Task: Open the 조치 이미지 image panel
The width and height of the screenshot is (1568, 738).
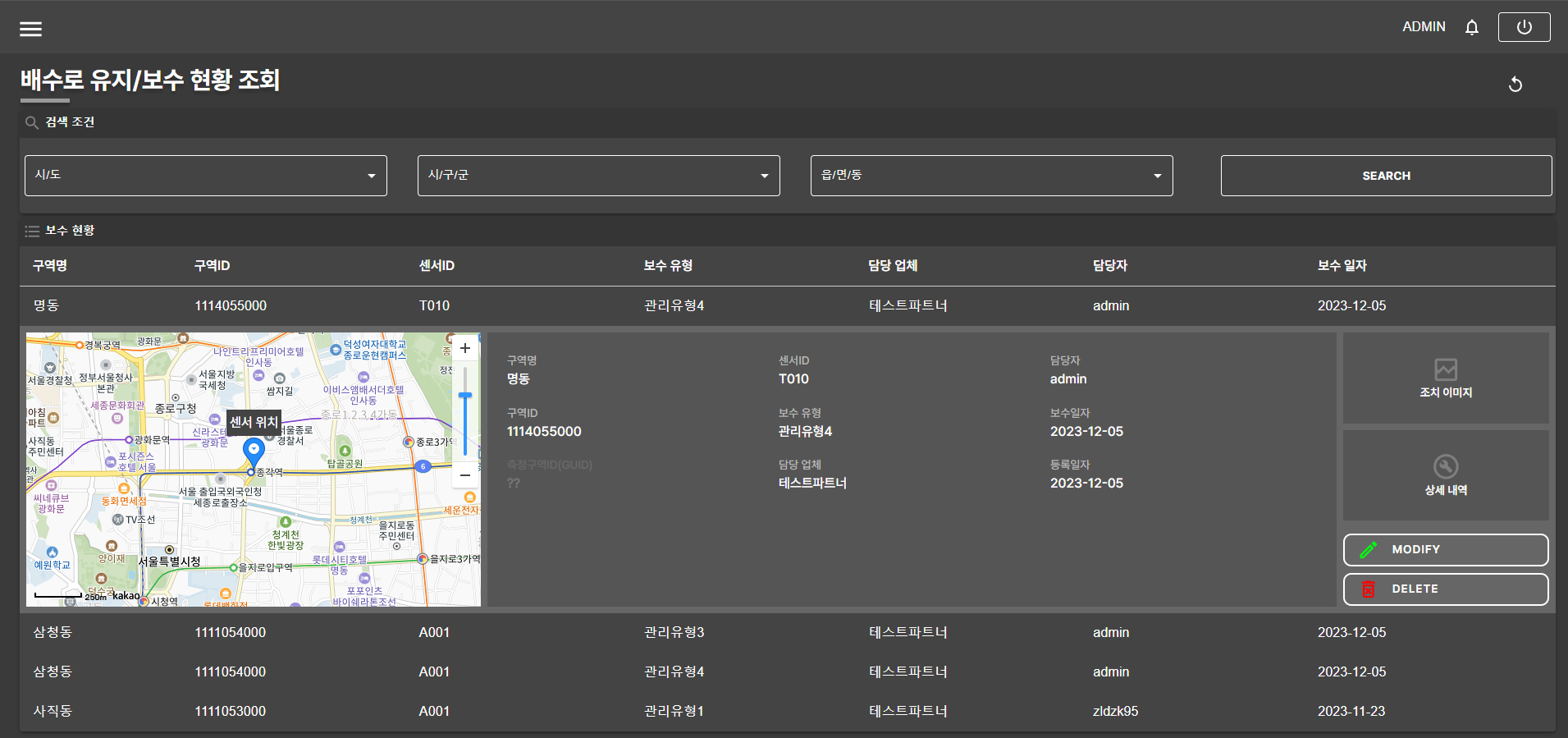Action: click(1446, 378)
